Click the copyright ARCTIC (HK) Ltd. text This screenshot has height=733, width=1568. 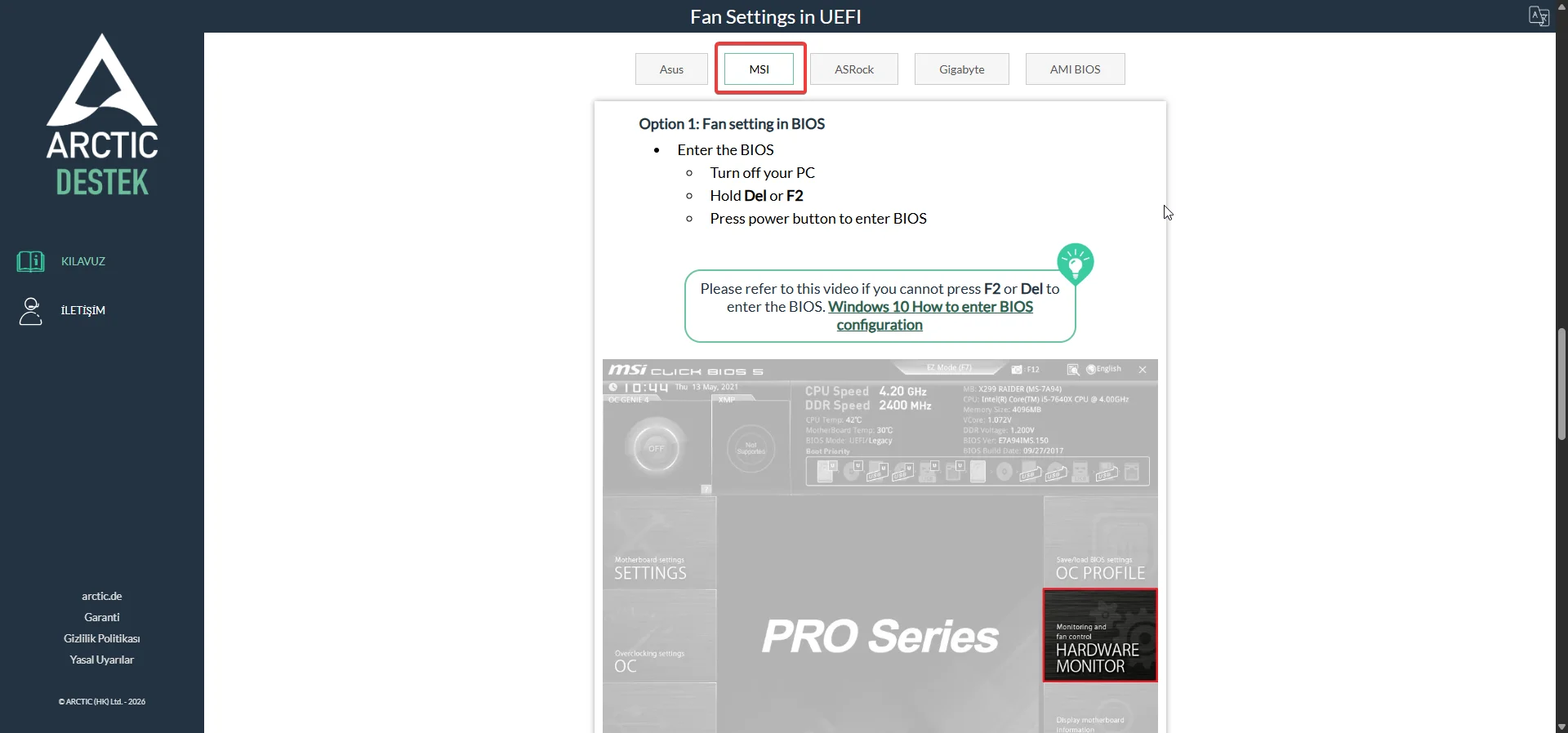[x=102, y=701]
